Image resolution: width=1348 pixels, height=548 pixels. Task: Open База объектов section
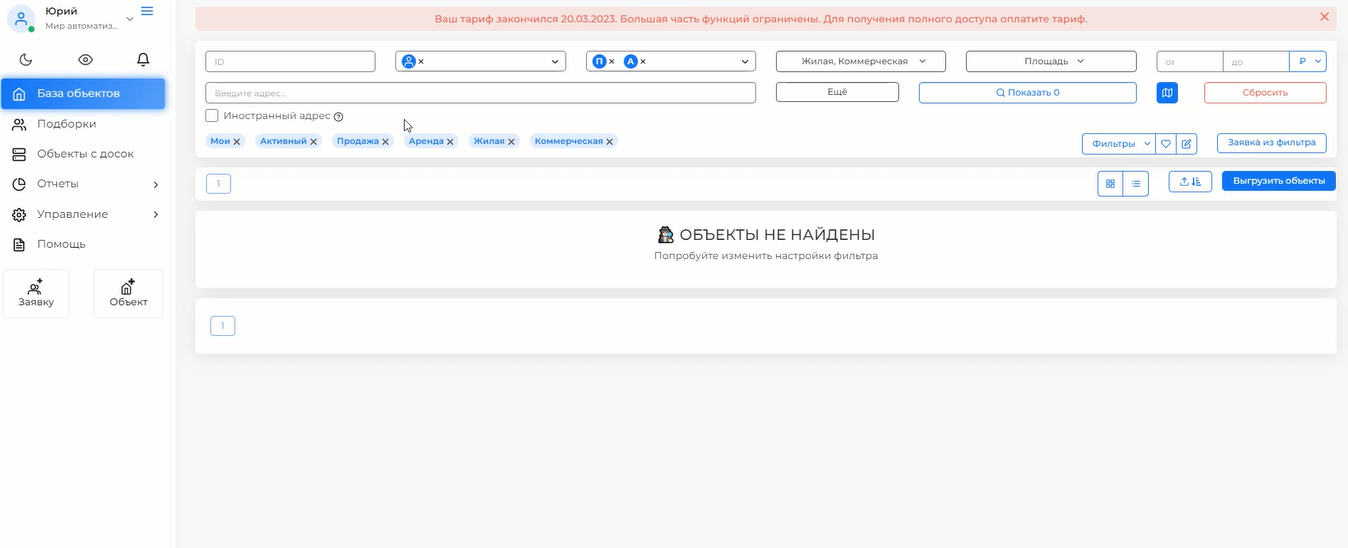83,94
